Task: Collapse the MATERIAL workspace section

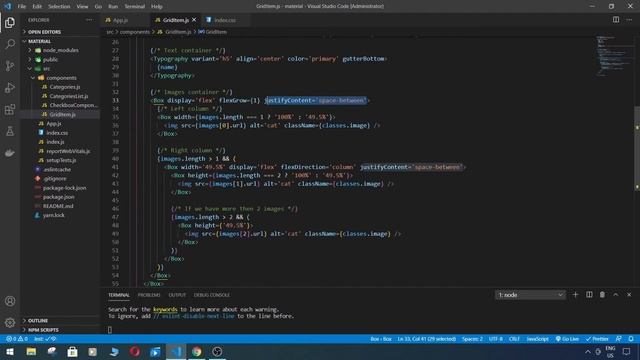Action: click(x=60, y=41)
